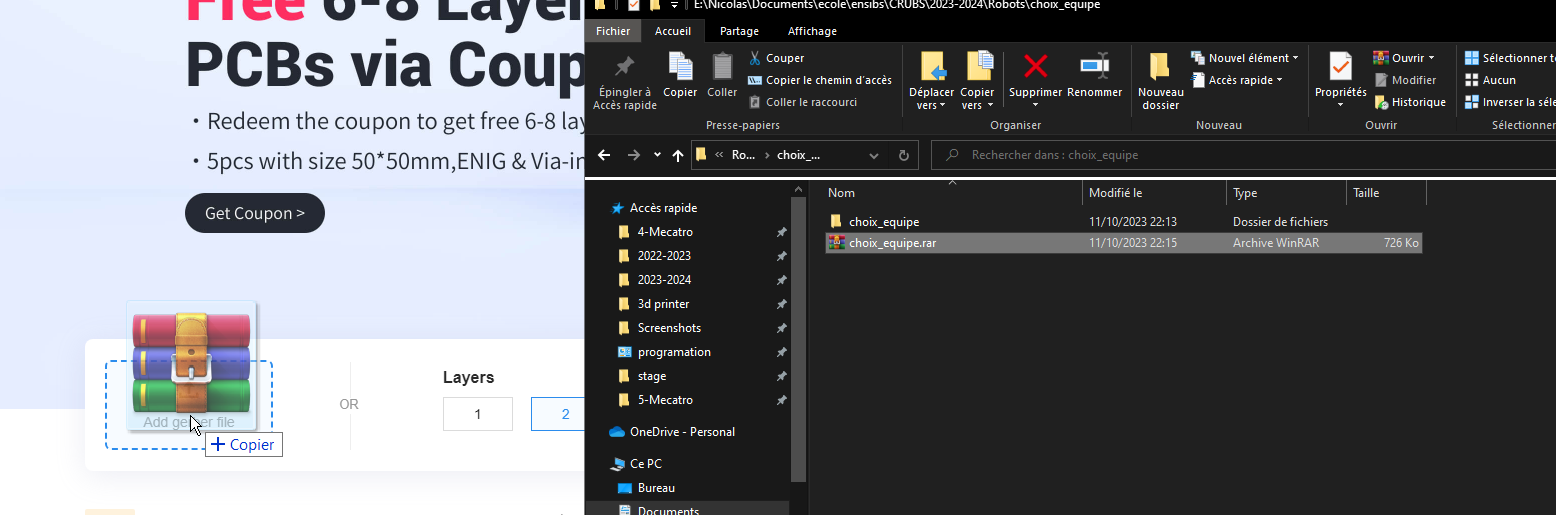Screen dimensions: 1556x515
Task: Open 5-Mecatro in navigation pane
Action: [x=665, y=400]
